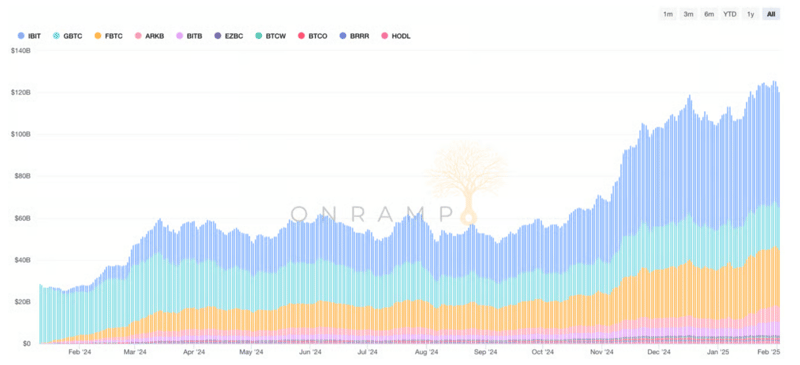Toggle the BRRR series in legend
The image size is (800, 365).
[354, 36]
